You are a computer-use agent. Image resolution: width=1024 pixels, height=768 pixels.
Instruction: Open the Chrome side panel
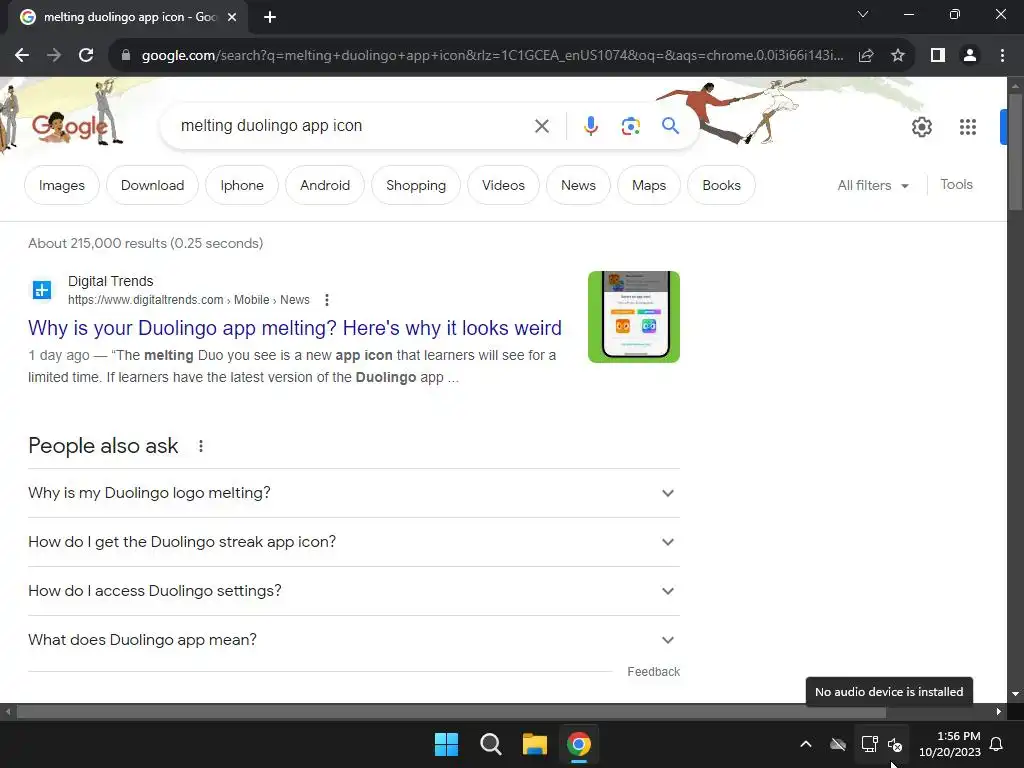(938, 56)
